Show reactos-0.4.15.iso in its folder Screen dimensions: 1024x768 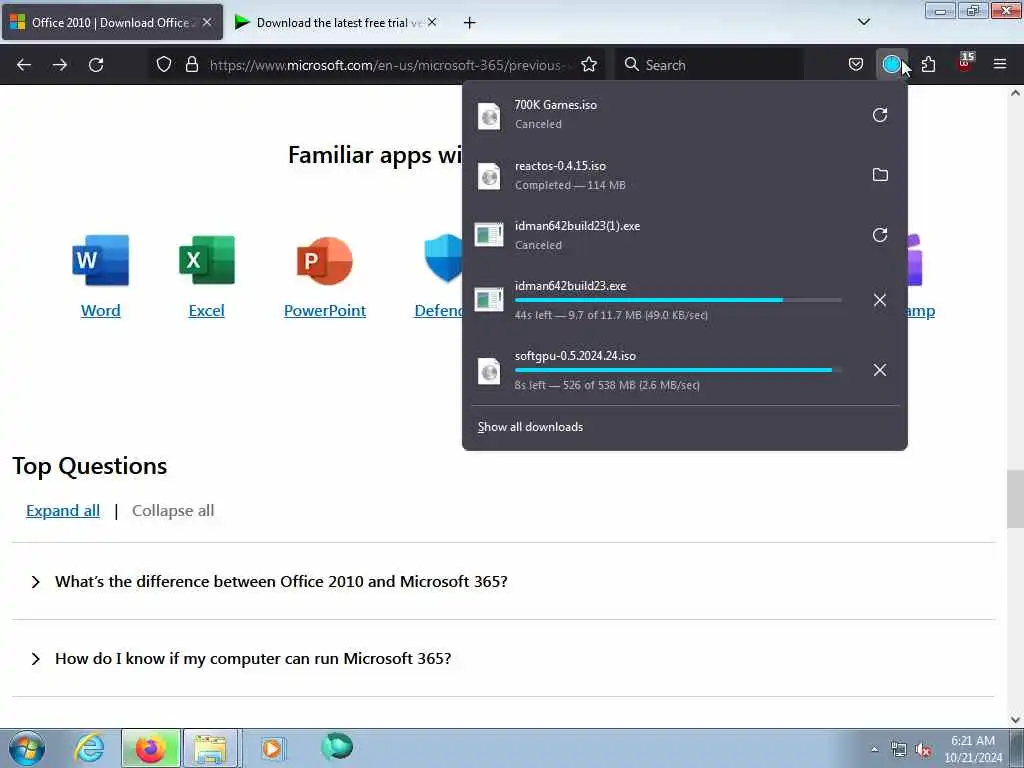880,174
